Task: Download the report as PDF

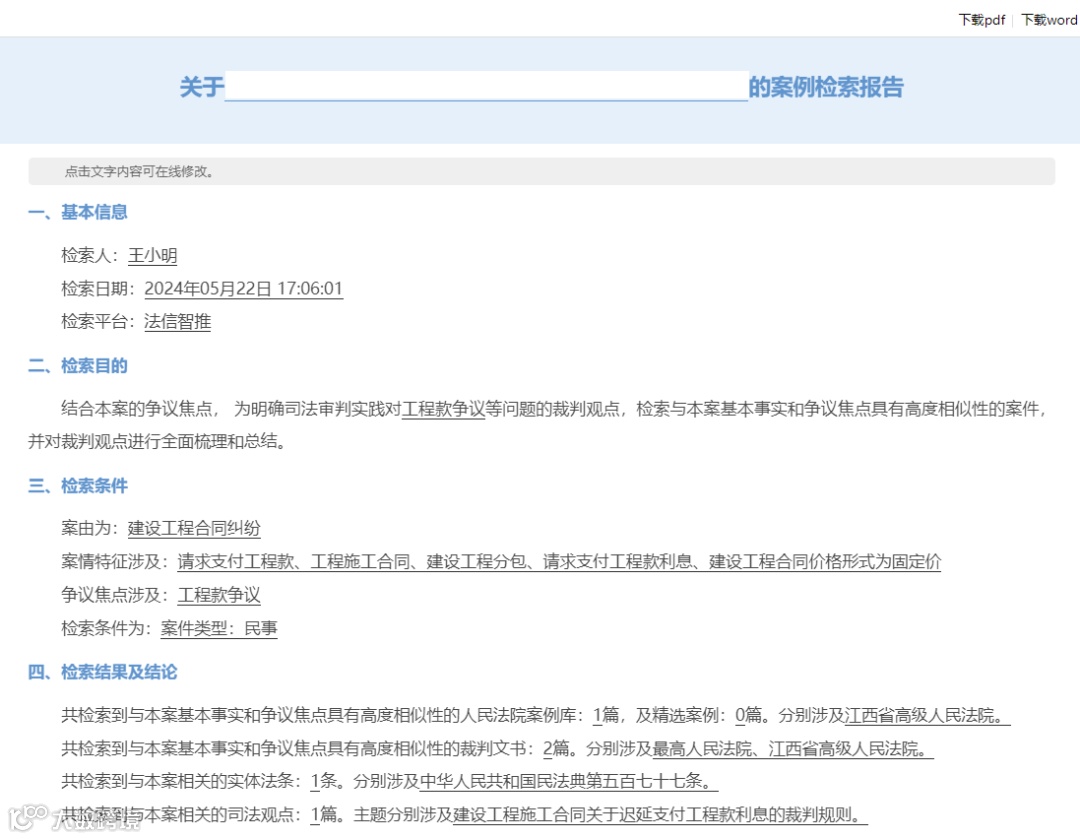Action: coord(982,20)
